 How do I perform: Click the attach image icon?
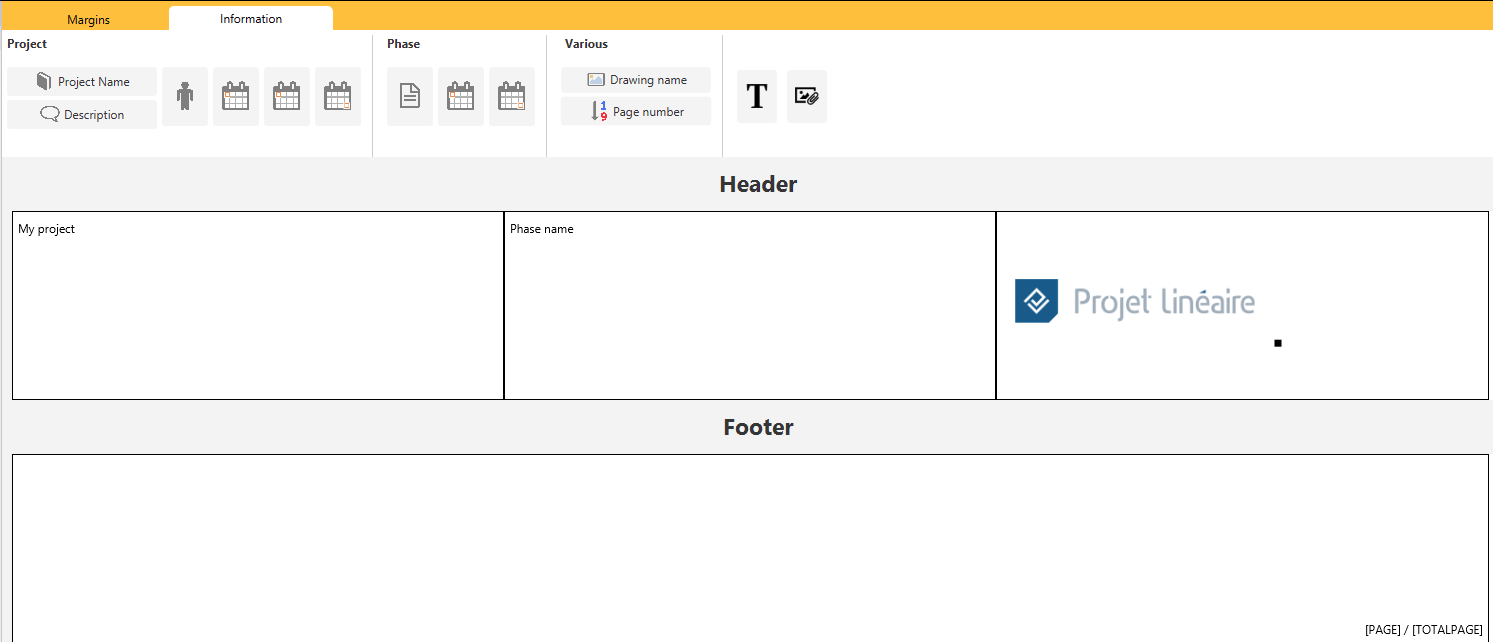(807, 97)
